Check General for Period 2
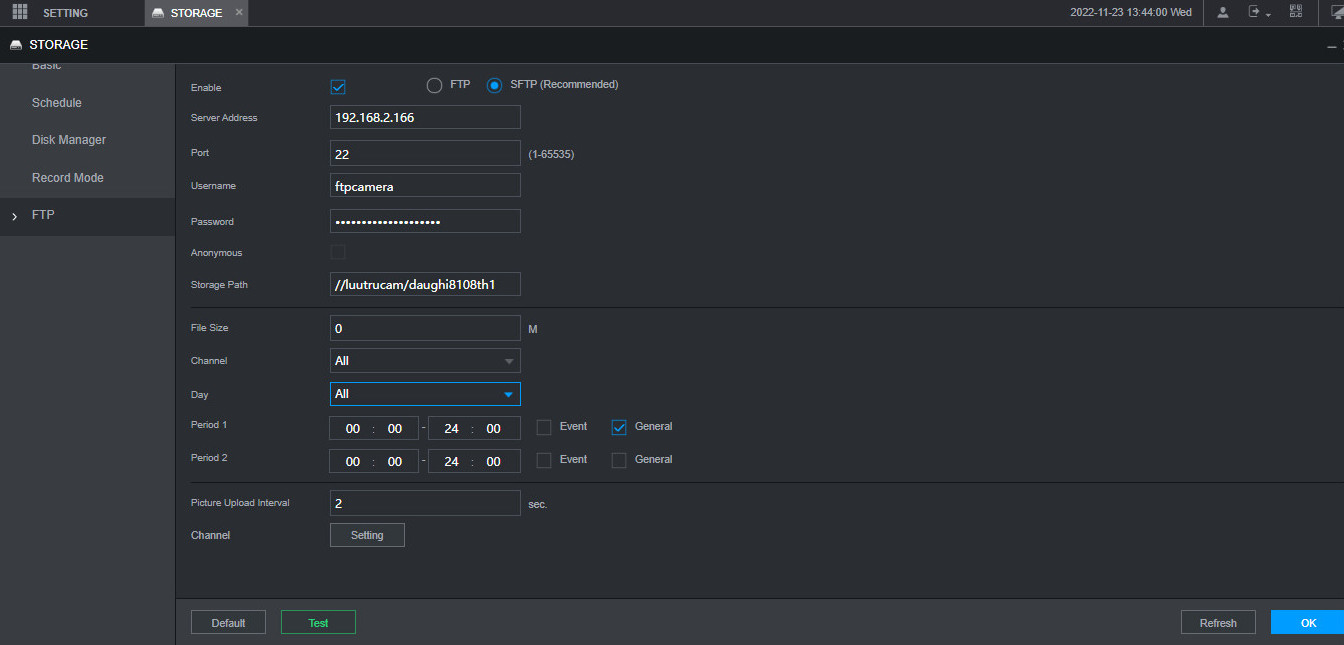 point(619,460)
